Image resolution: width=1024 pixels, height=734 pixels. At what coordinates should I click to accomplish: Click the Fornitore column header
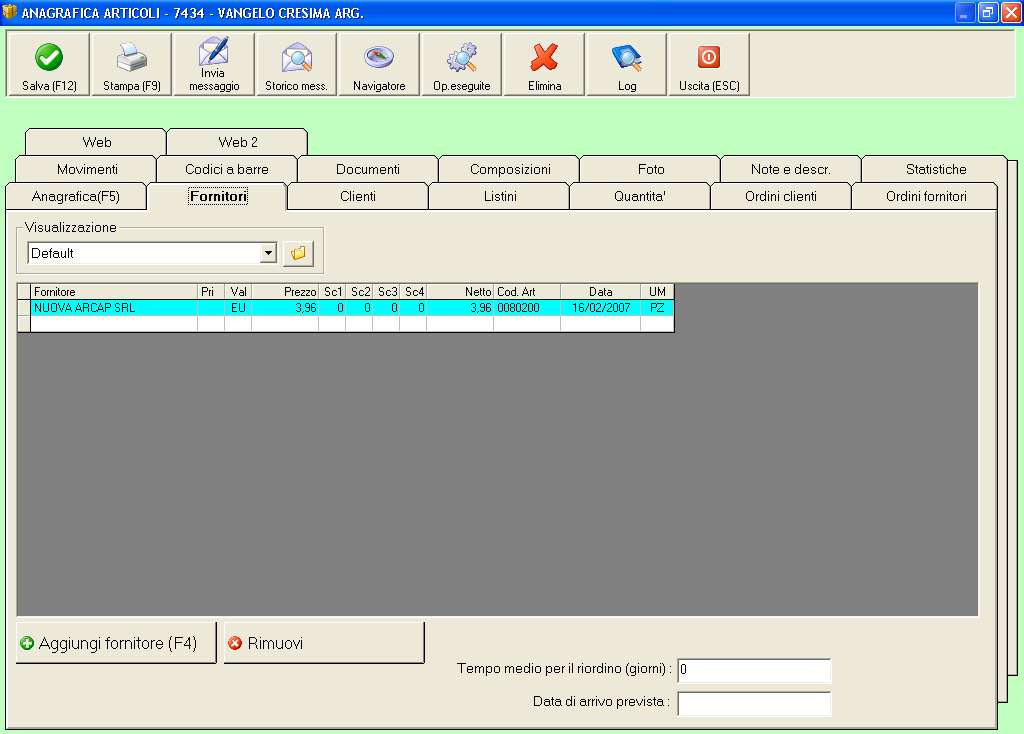[x=114, y=291]
